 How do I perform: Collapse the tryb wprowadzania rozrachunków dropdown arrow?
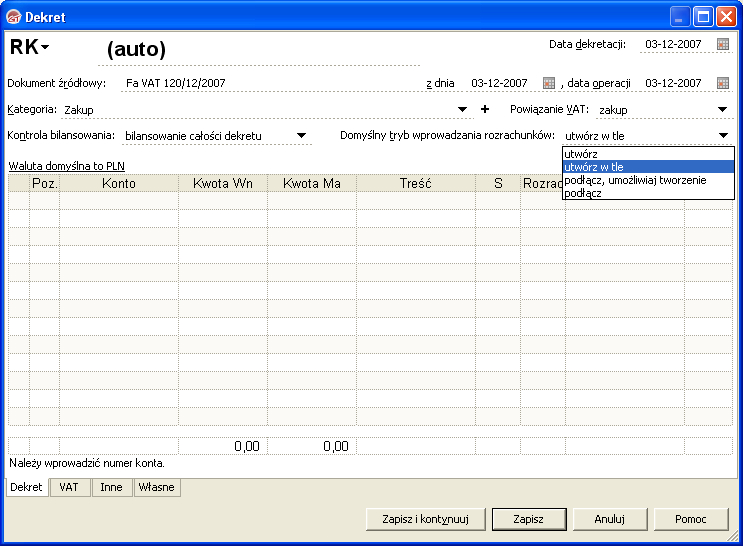click(723, 136)
